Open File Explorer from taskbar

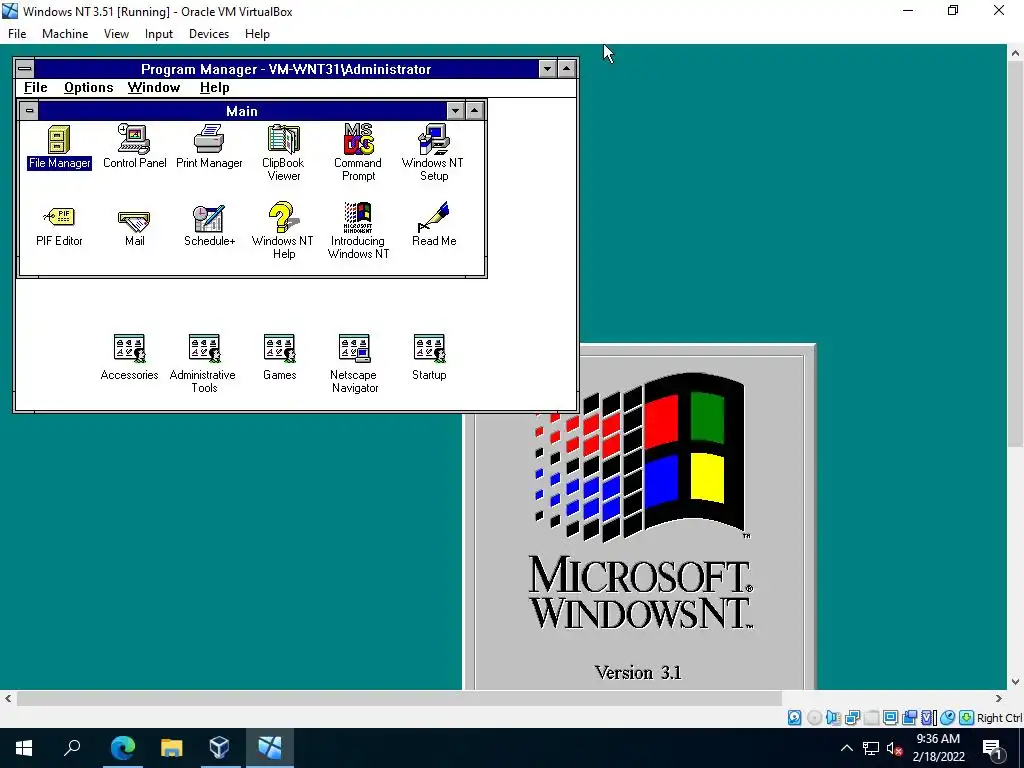[172, 748]
